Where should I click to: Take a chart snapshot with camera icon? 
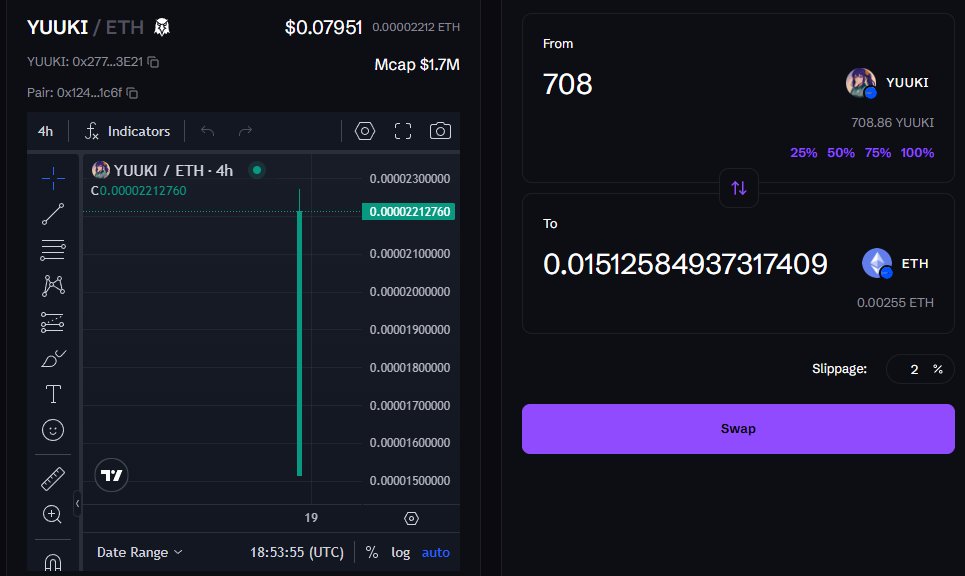coord(440,131)
